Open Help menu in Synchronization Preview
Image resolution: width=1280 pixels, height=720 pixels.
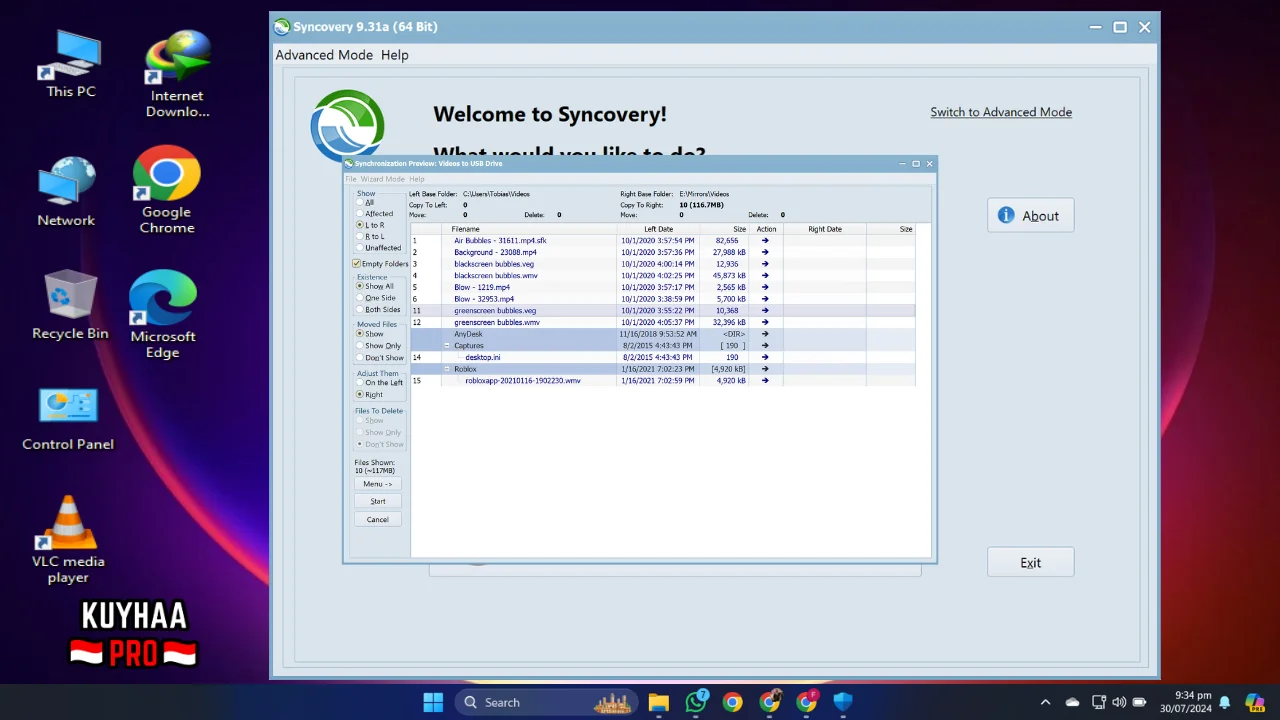417,179
